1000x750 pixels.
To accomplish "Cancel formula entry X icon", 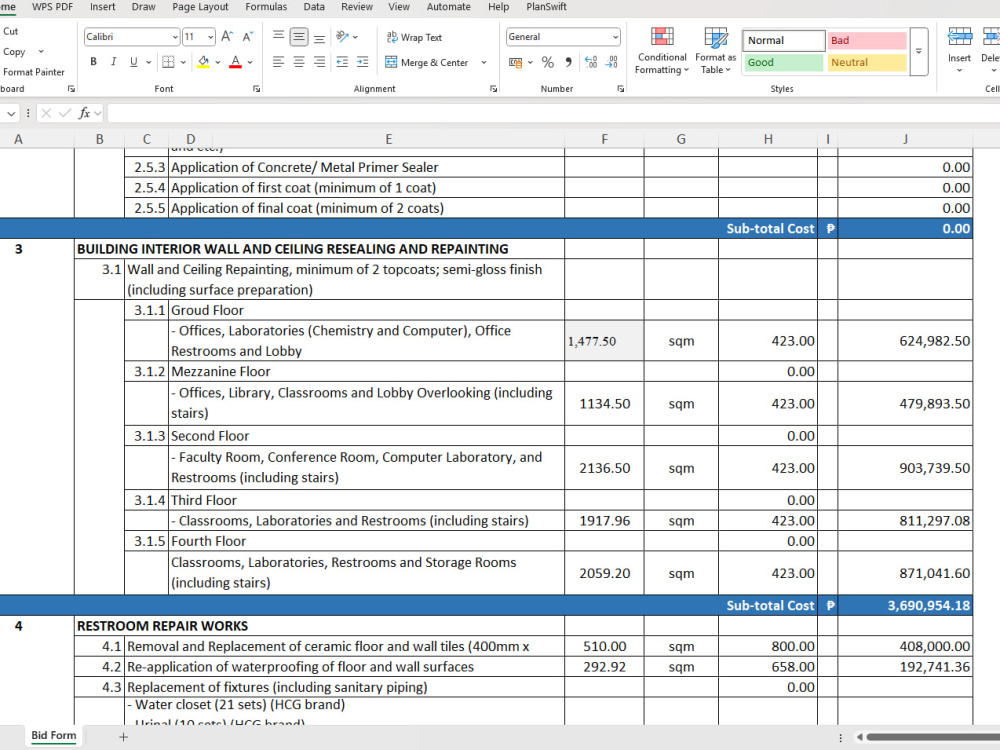I will tap(46, 113).
